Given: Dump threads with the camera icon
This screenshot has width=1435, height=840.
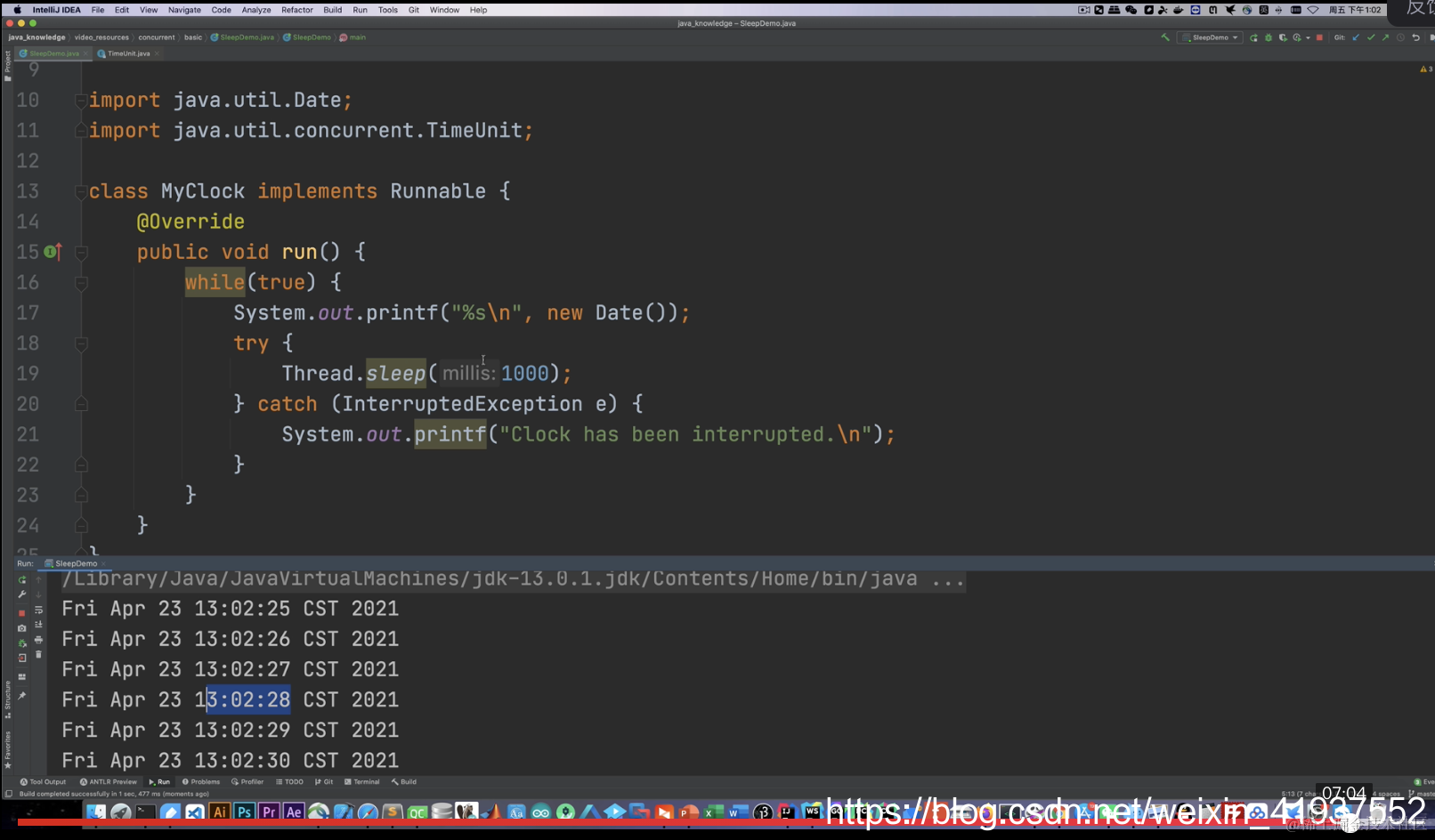Looking at the screenshot, I should pyautogui.click(x=22, y=628).
